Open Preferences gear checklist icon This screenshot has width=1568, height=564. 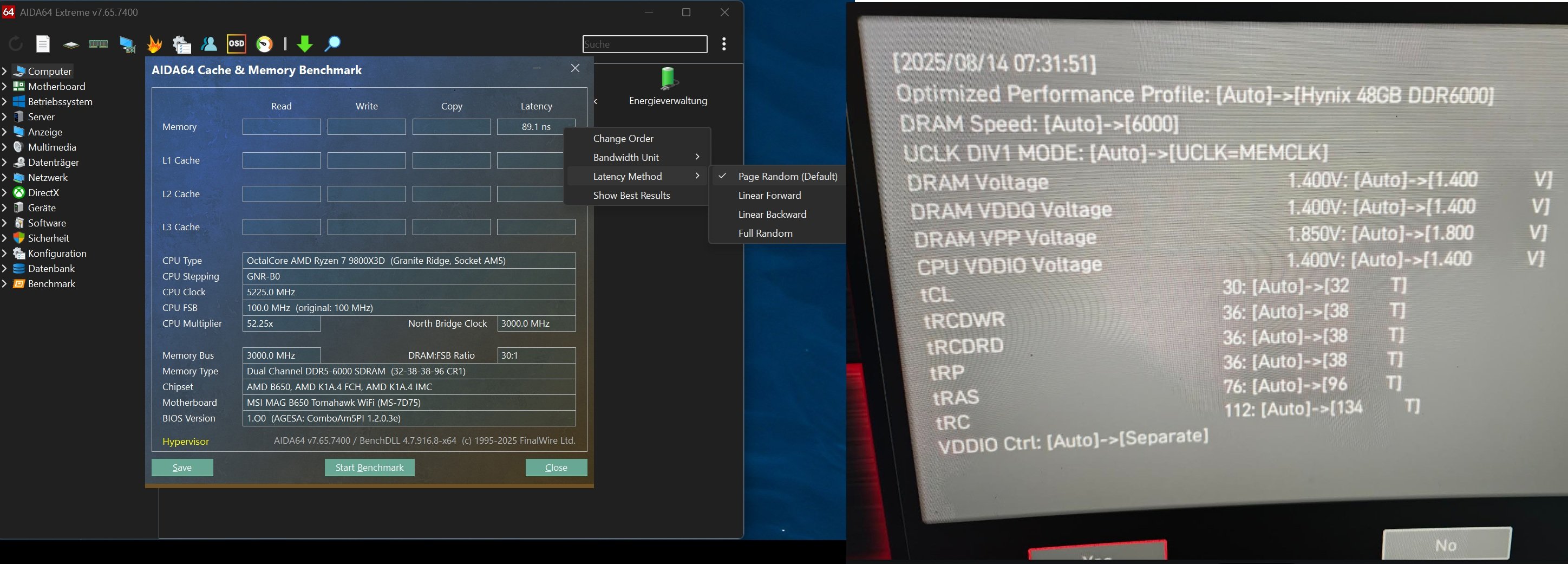point(181,44)
